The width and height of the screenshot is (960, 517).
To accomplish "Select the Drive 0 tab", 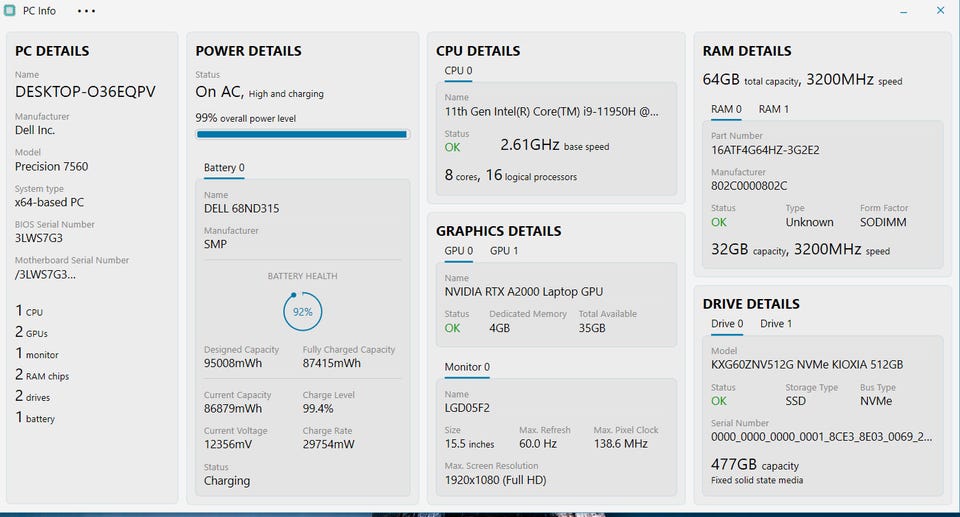I will [727, 323].
